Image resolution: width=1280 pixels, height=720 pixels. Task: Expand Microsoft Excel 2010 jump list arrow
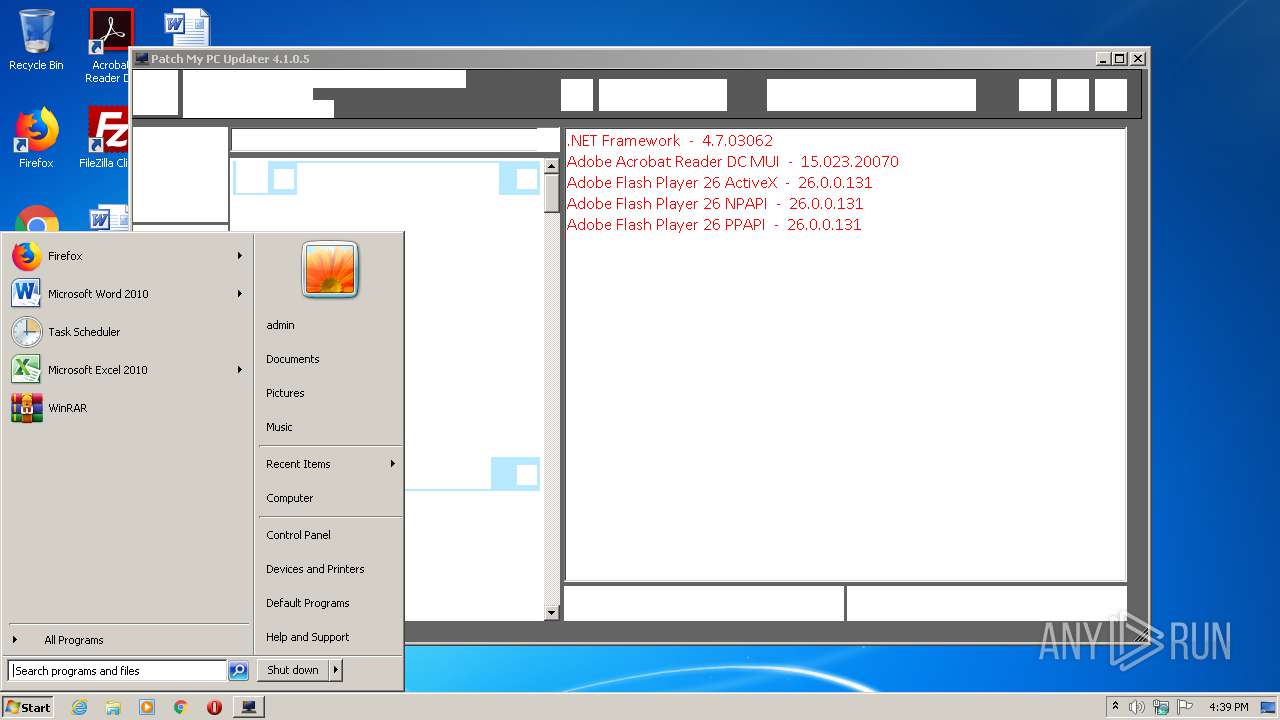pos(240,370)
